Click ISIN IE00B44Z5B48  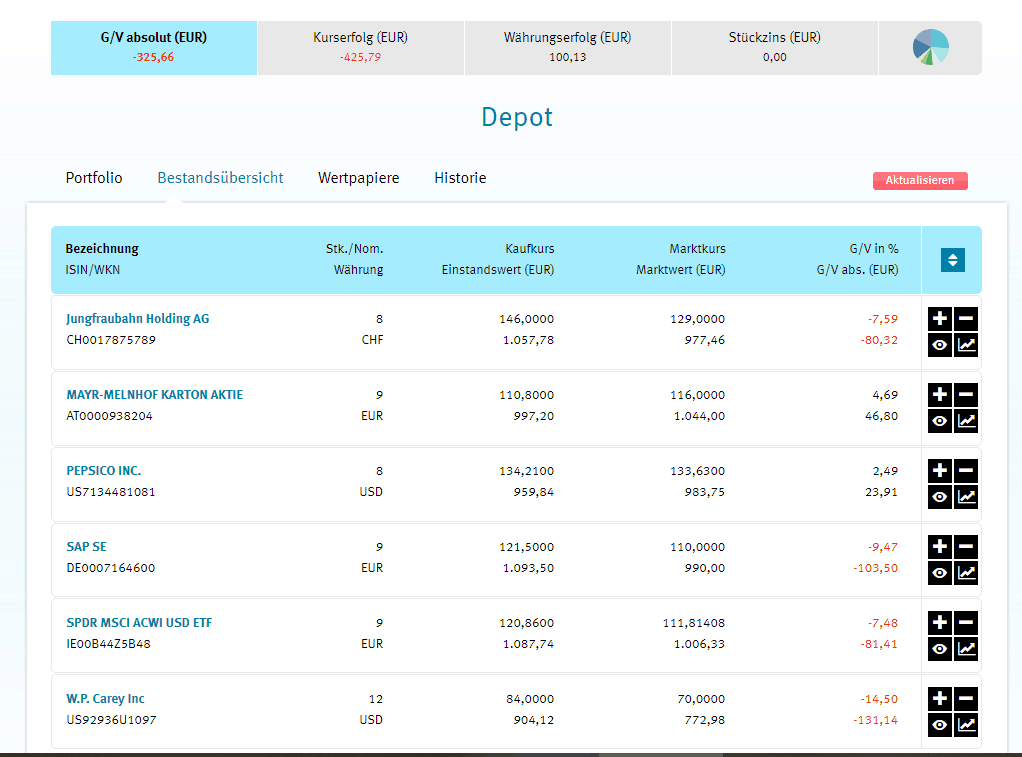108,644
